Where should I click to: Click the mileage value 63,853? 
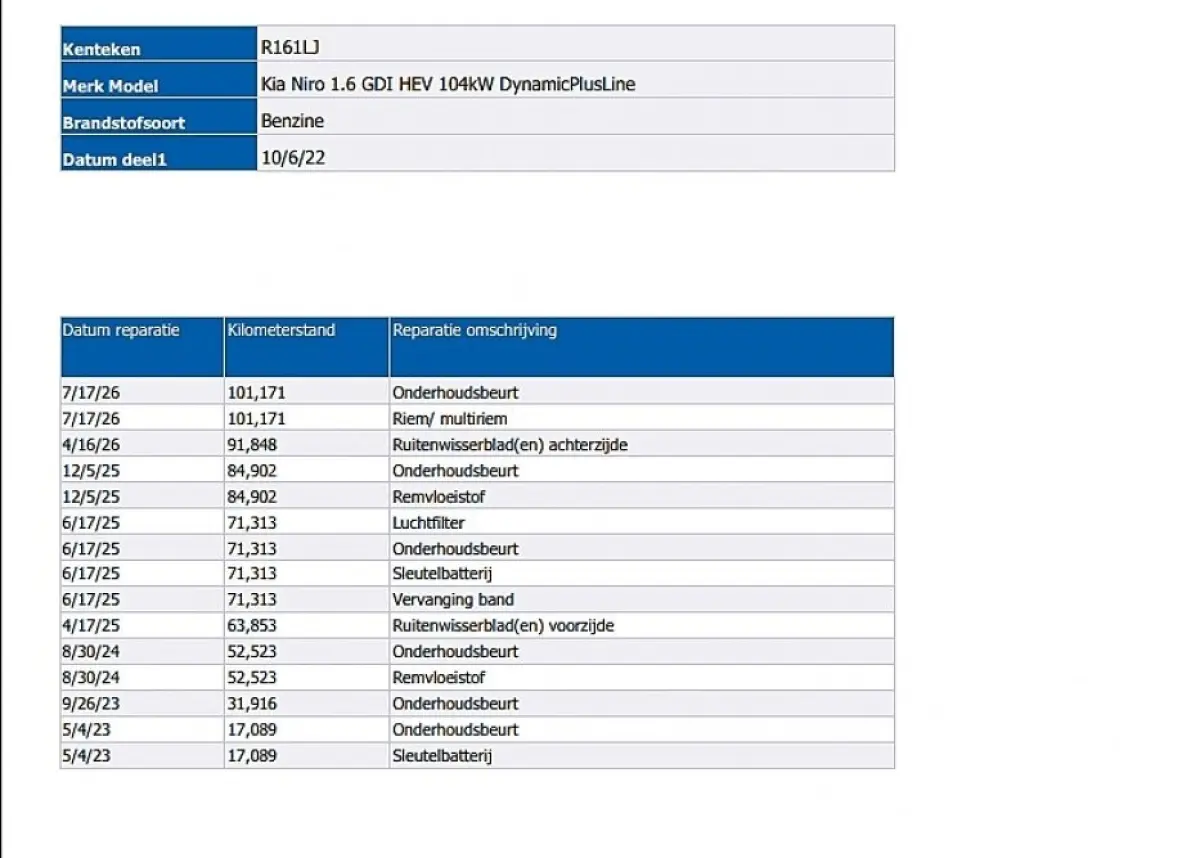pos(252,626)
